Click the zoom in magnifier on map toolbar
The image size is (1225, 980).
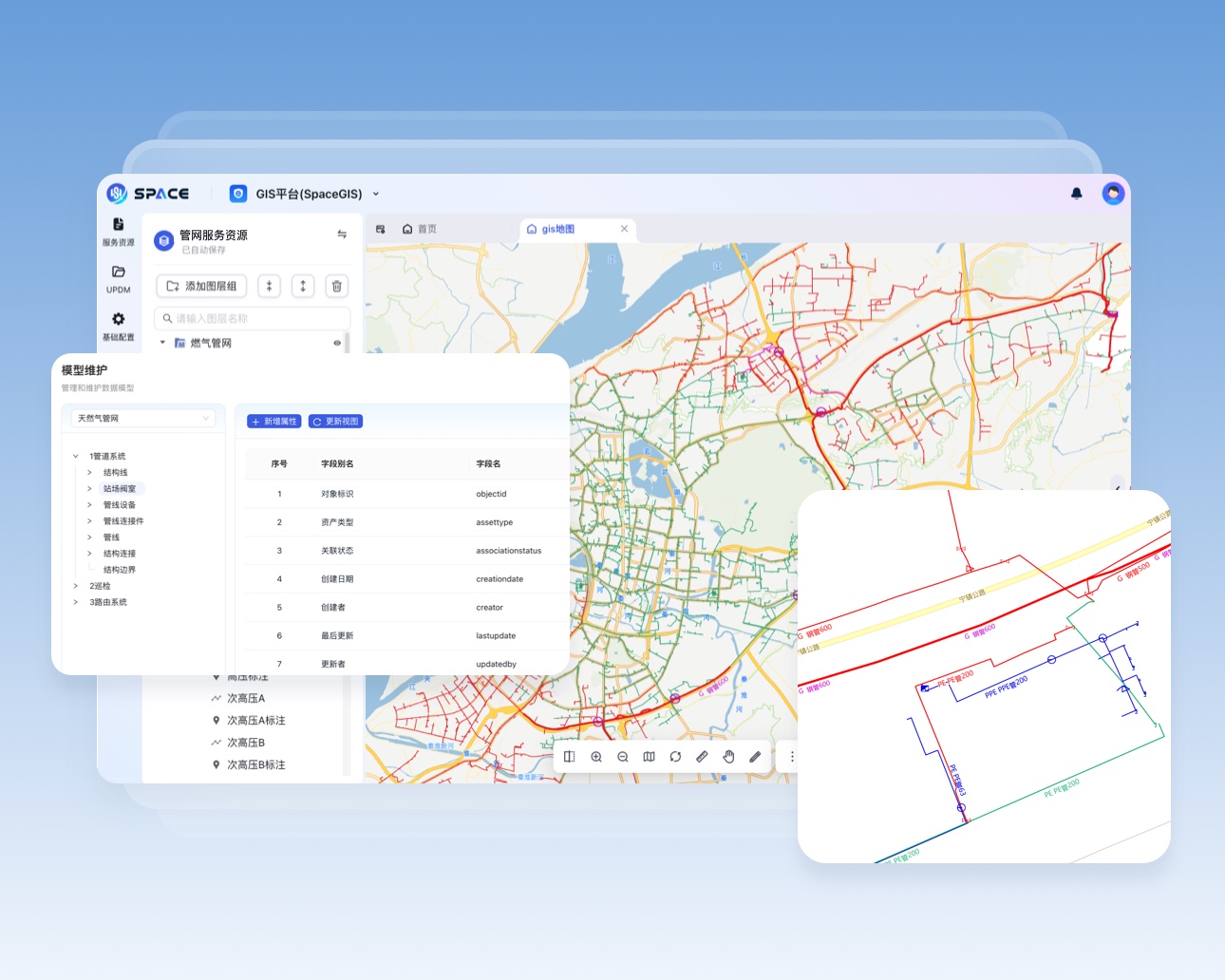point(596,757)
